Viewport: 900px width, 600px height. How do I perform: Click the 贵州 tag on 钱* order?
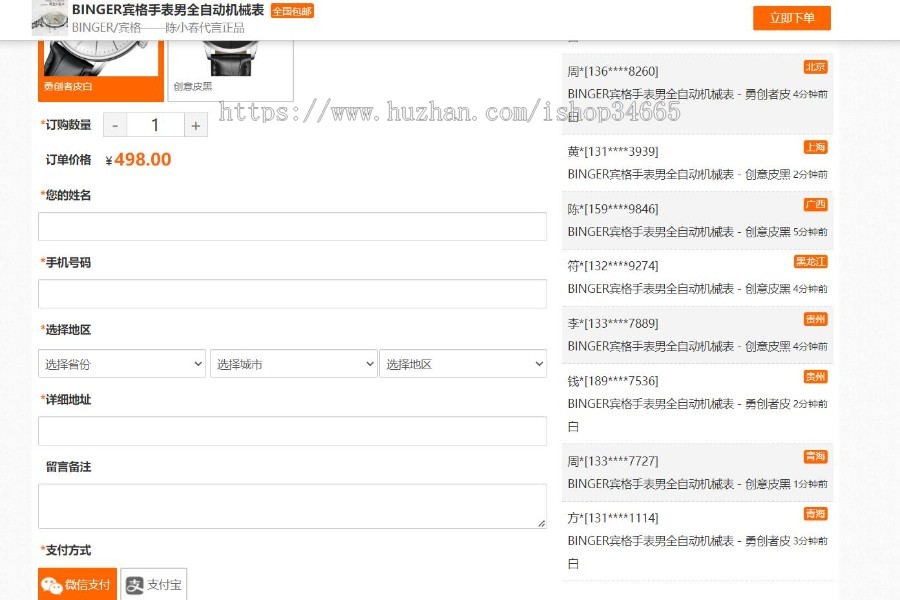pos(815,377)
